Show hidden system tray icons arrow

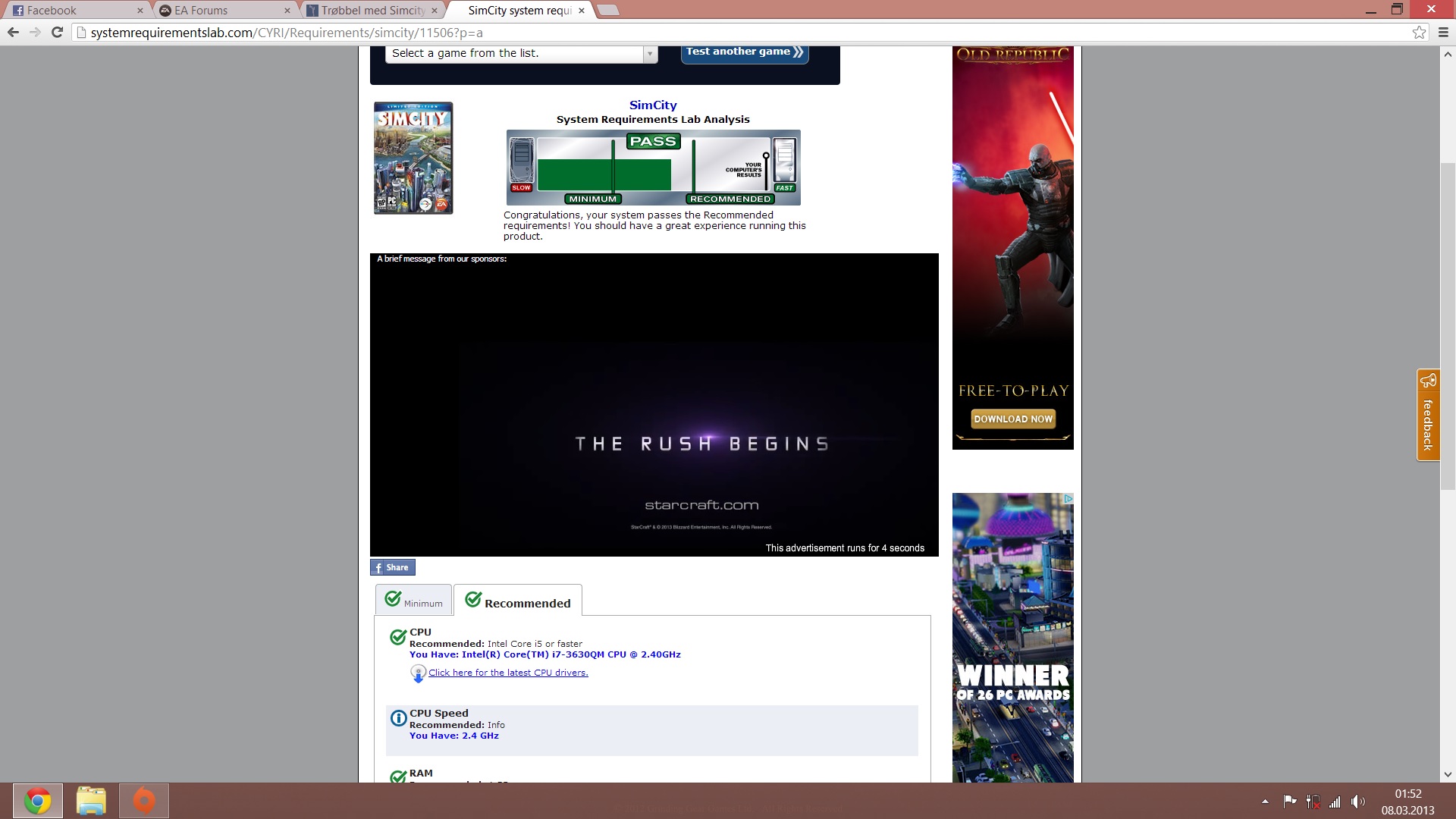point(1265,802)
